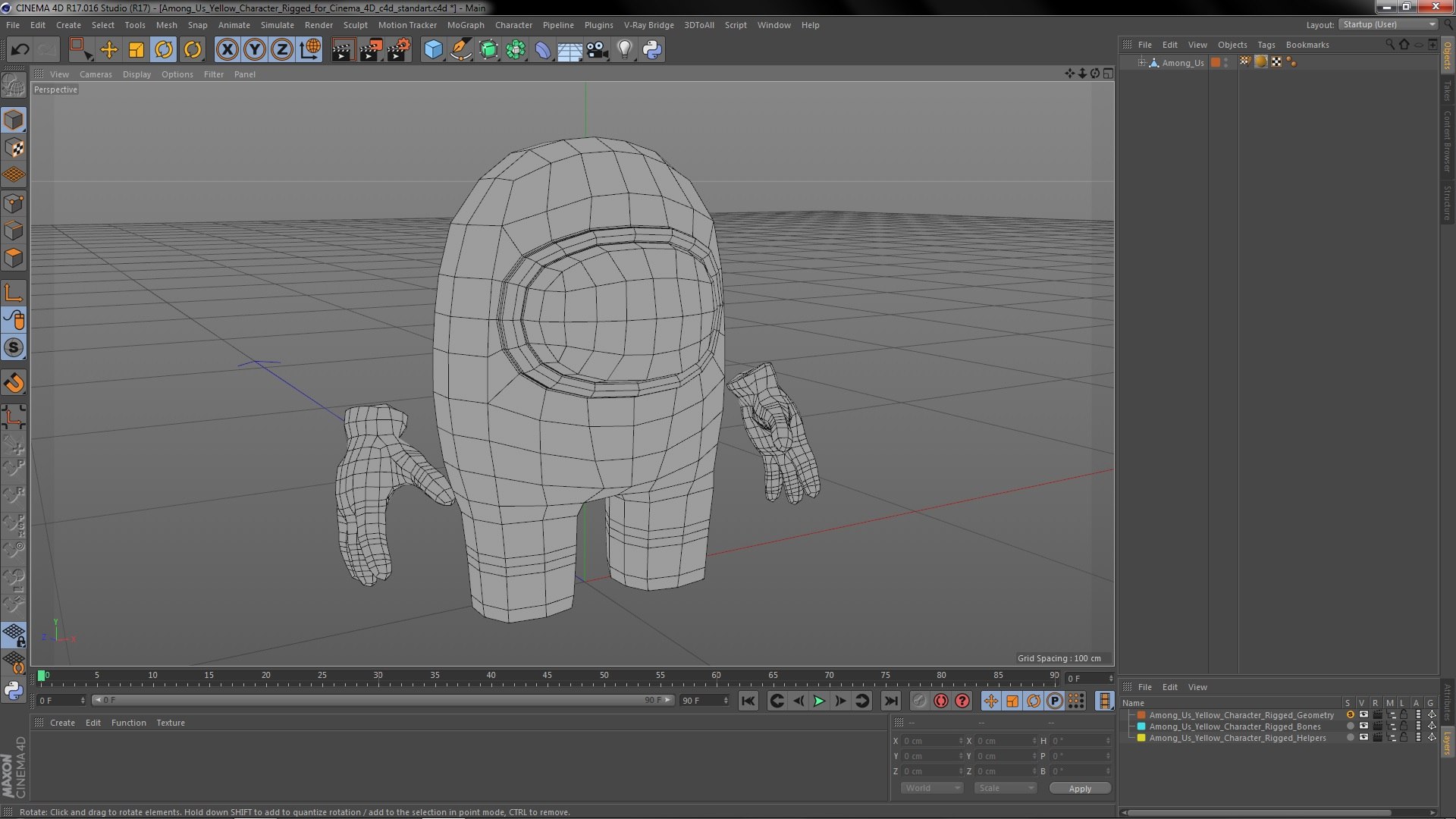The height and width of the screenshot is (819, 1456).
Task: Expand the Among_Us object tree node
Action: coord(1141,63)
